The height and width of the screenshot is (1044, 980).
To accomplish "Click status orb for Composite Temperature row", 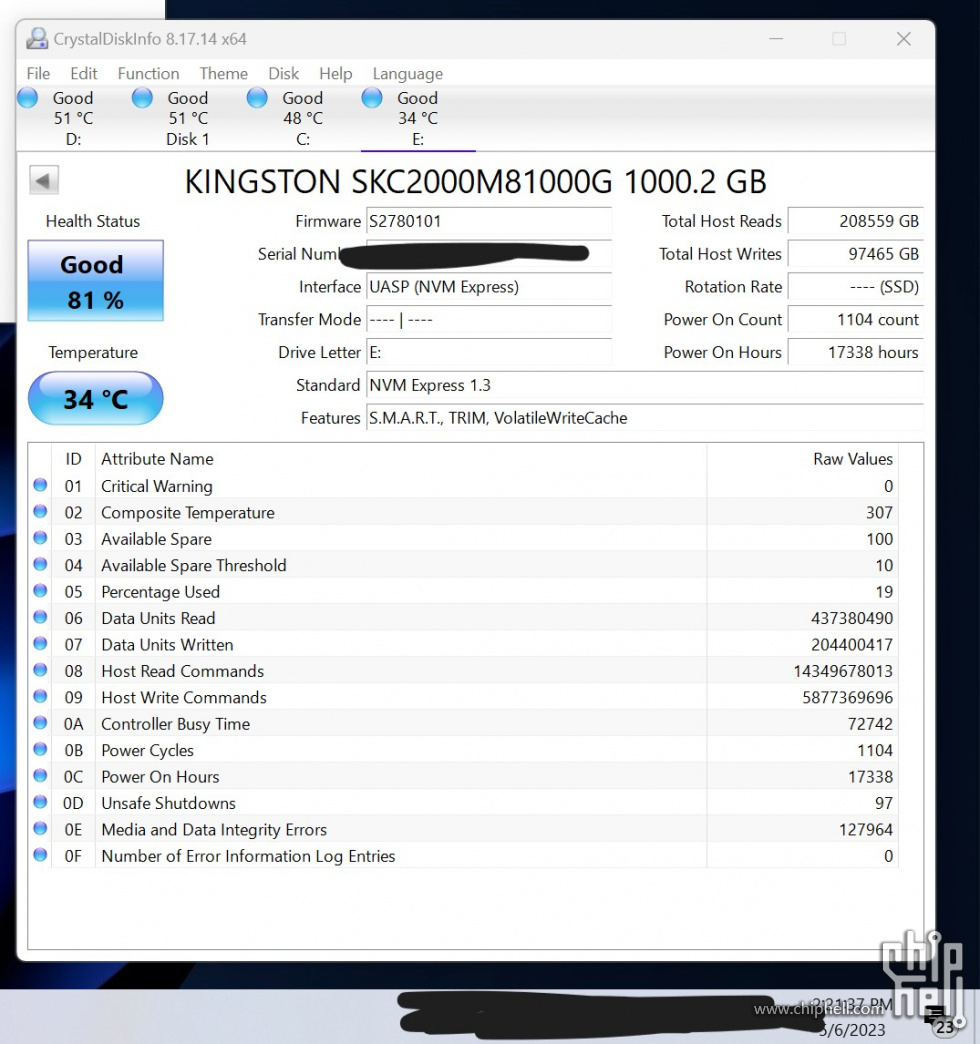I will (40, 511).
